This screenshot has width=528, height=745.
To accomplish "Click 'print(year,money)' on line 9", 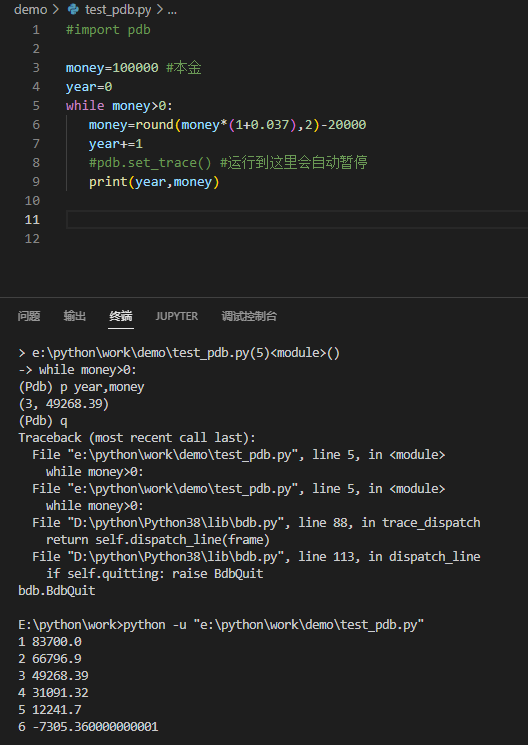I will click(154, 181).
